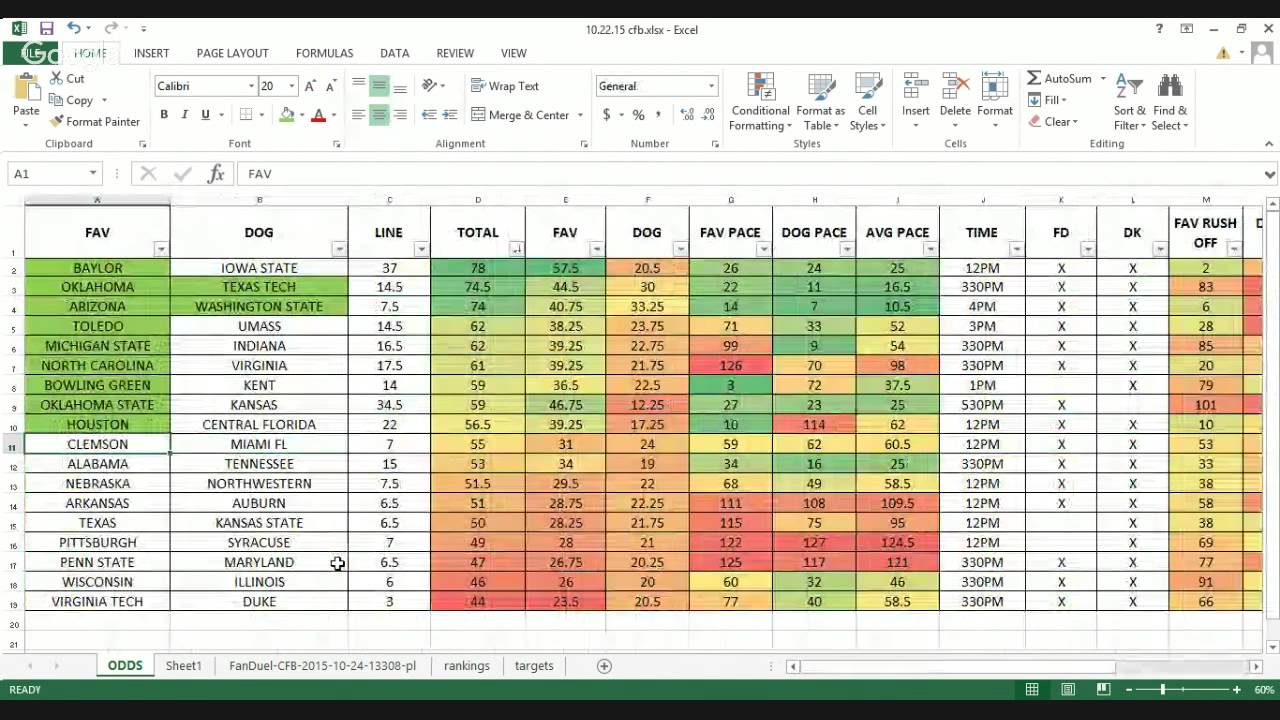Switch to Normal view in status bar
The width and height of the screenshot is (1280, 720).
[x=1032, y=690]
